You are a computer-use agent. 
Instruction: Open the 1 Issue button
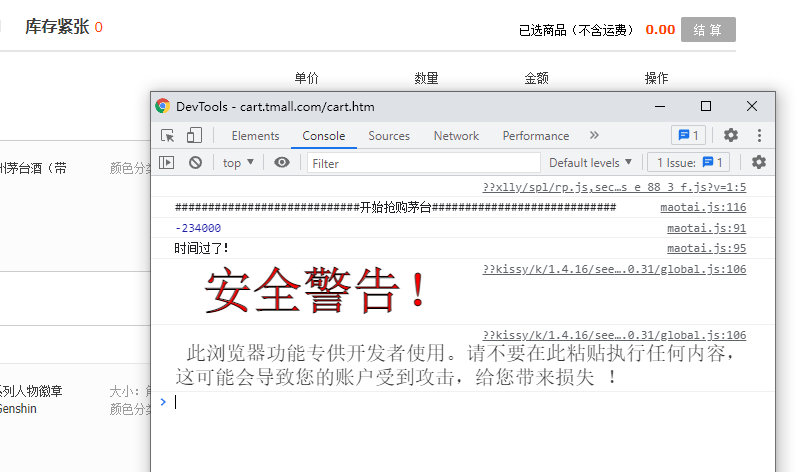(689, 163)
